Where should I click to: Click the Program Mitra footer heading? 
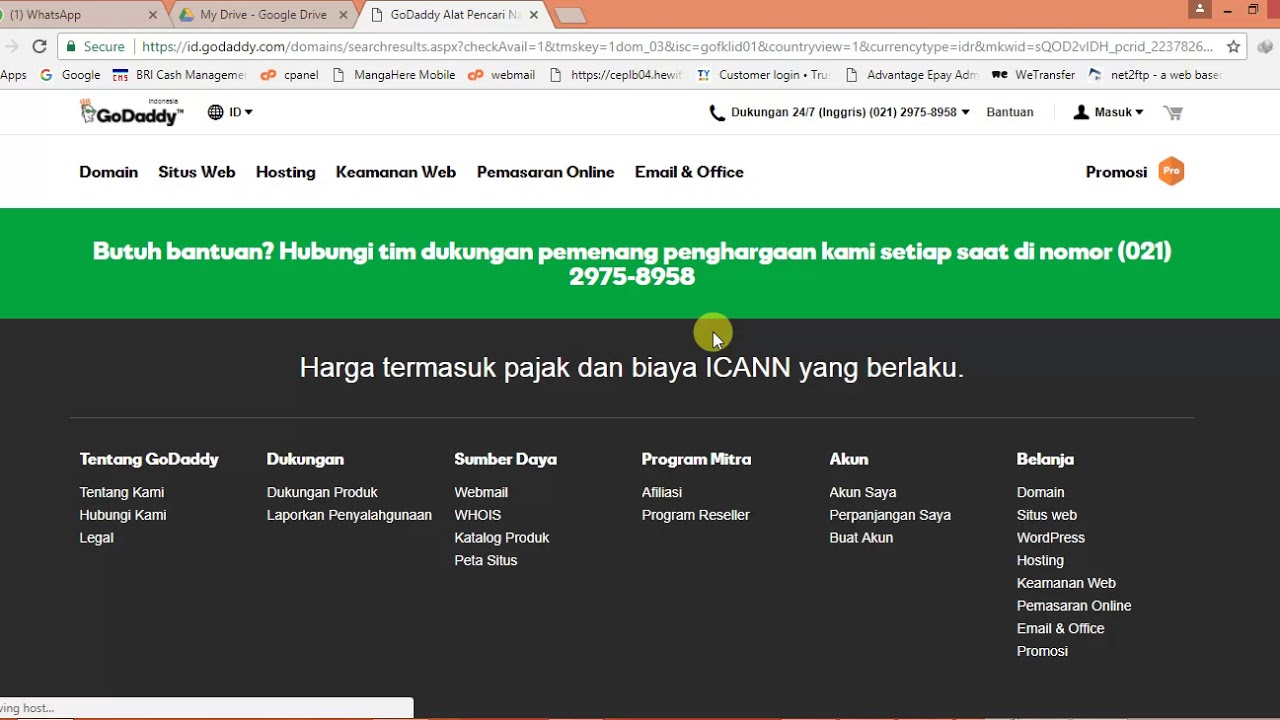tap(697, 459)
